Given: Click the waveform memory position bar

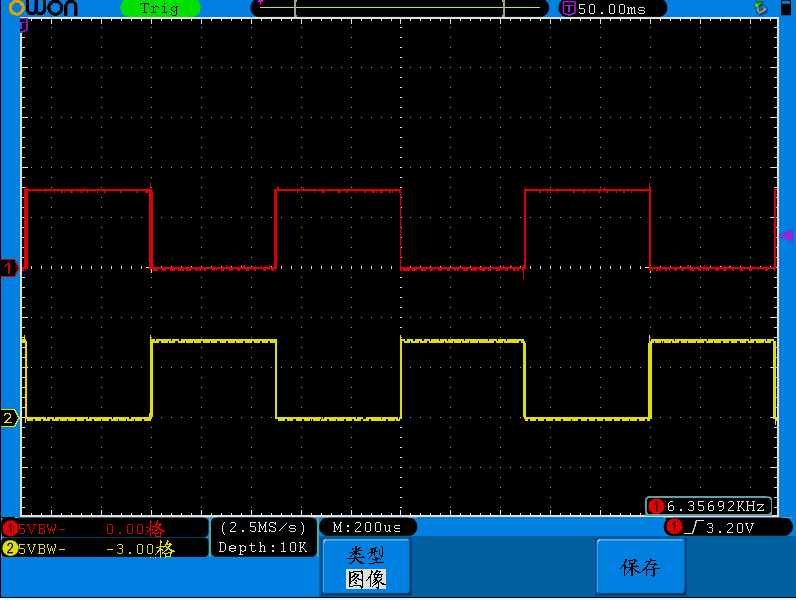Looking at the screenshot, I should [x=400, y=8].
